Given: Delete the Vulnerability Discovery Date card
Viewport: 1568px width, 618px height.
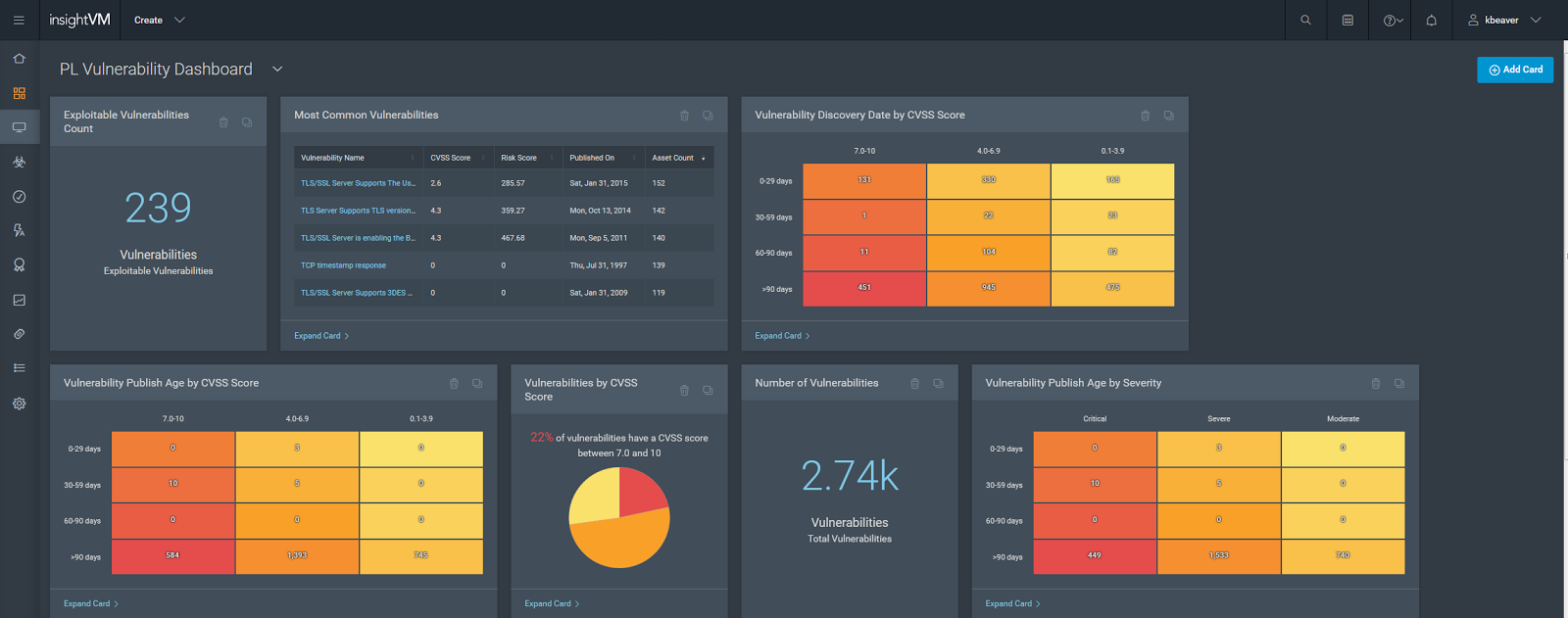Looking at the screenshot, I should click(x=1145, y=116).
